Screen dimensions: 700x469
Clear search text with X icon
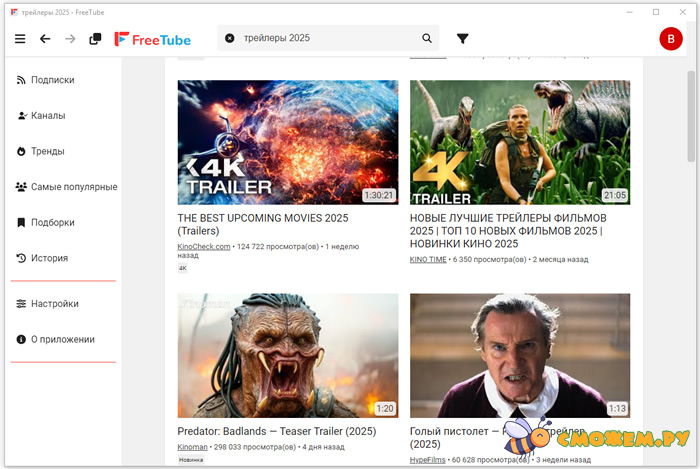(x=229, y=38)
